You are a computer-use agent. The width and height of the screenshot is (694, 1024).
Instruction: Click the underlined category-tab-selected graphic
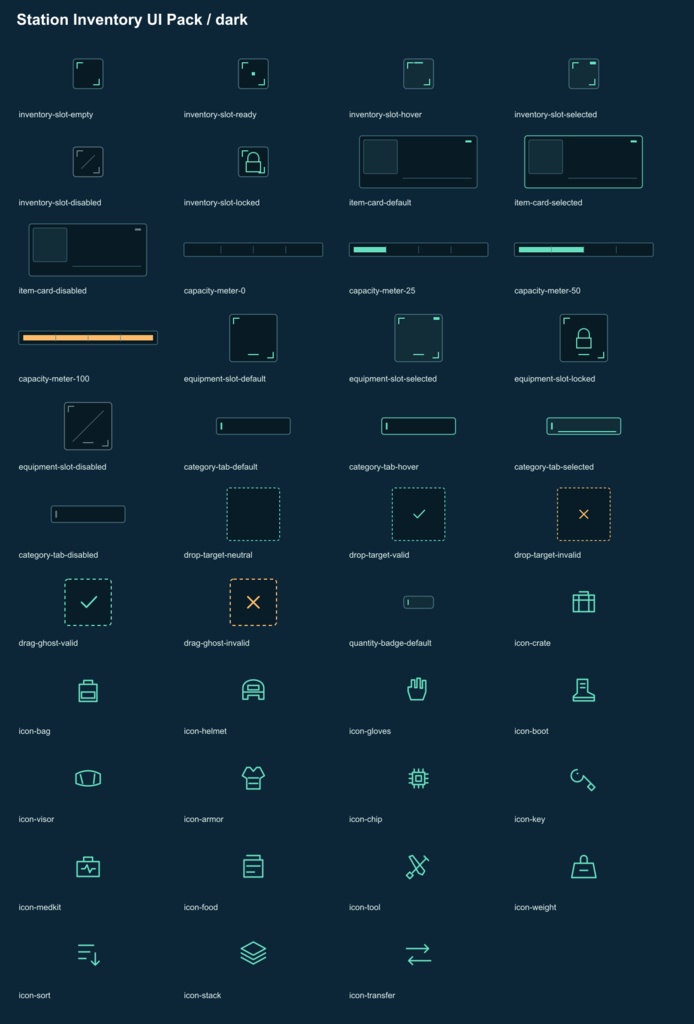click(x=583, y=426)
